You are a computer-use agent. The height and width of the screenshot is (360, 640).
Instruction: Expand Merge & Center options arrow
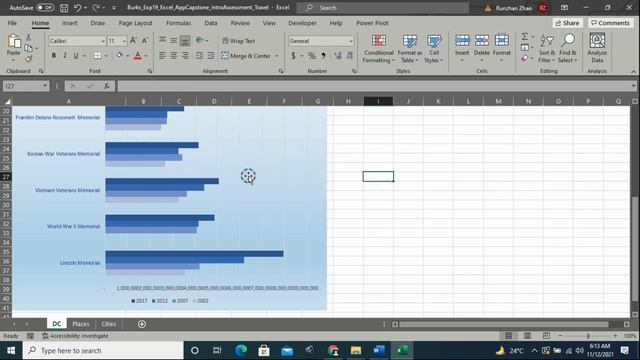coord(277,56)
